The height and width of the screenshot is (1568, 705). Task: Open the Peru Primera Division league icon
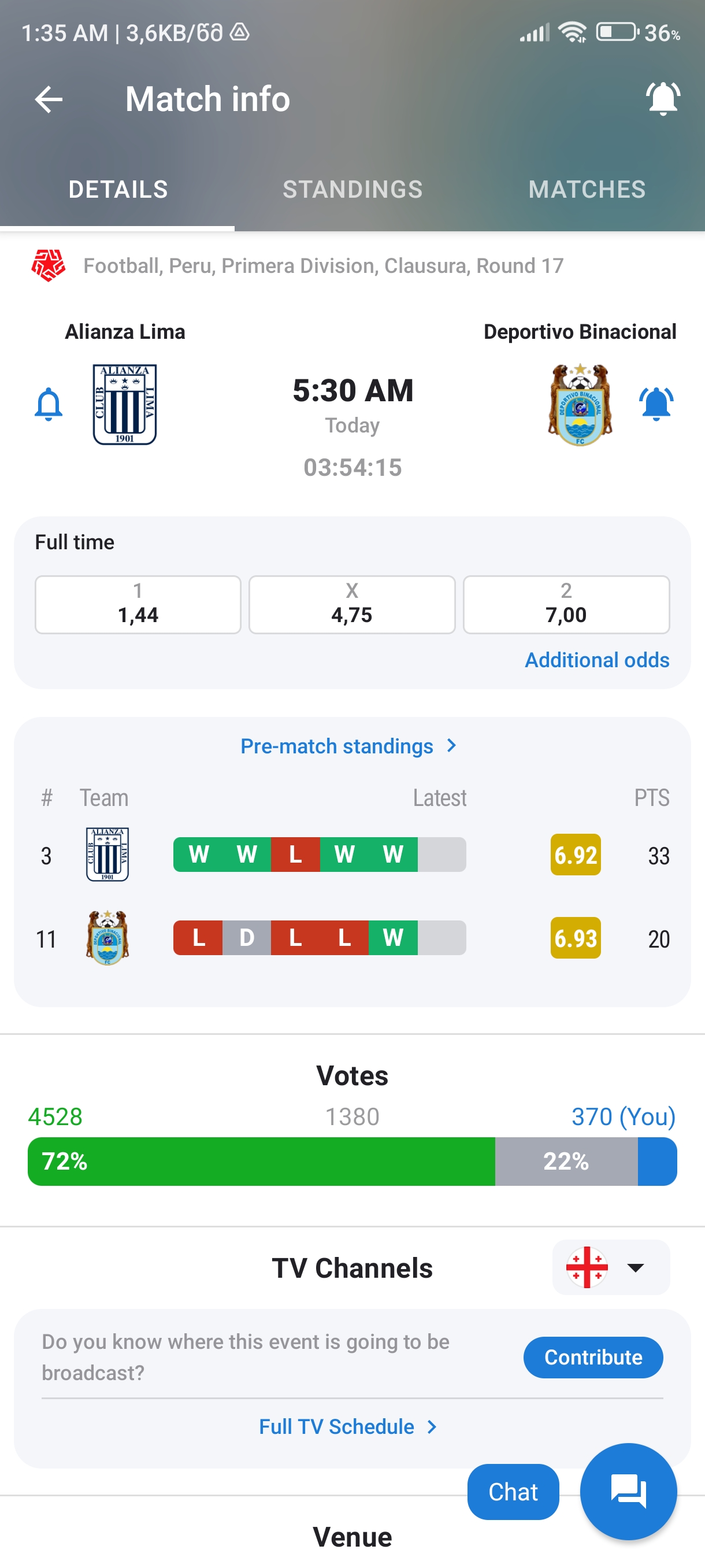click(x=48, y=265)
